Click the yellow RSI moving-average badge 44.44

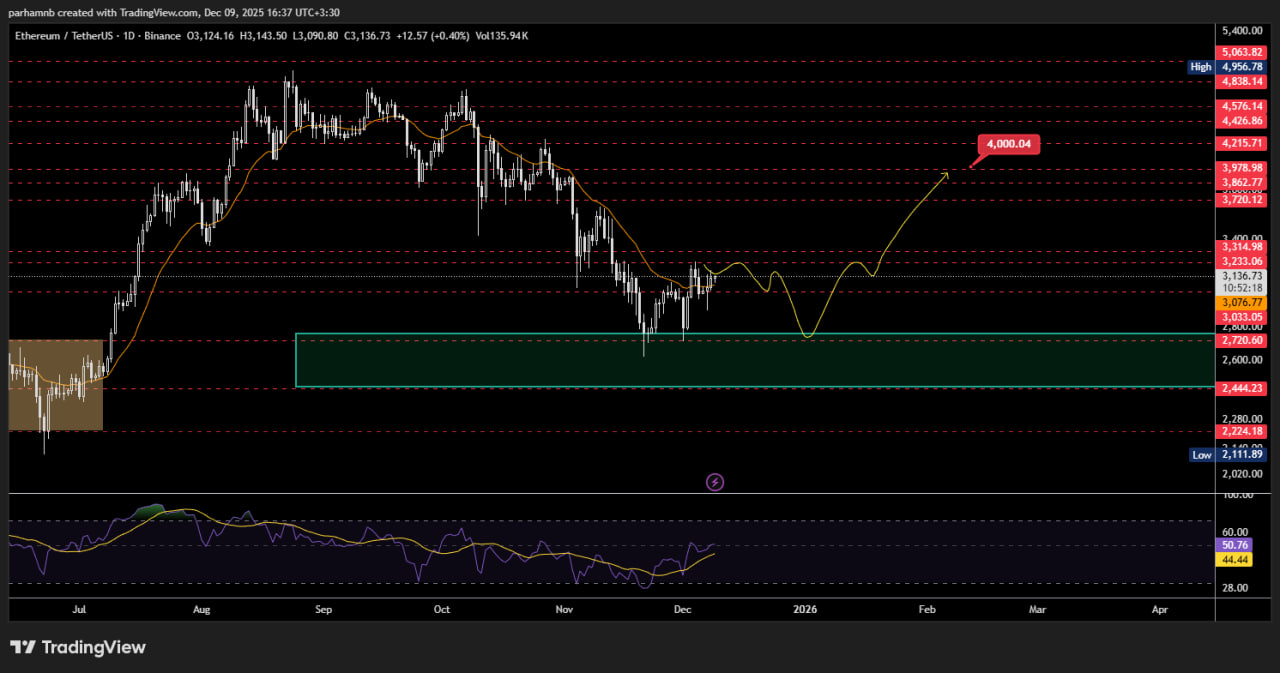click(1233, 560)
